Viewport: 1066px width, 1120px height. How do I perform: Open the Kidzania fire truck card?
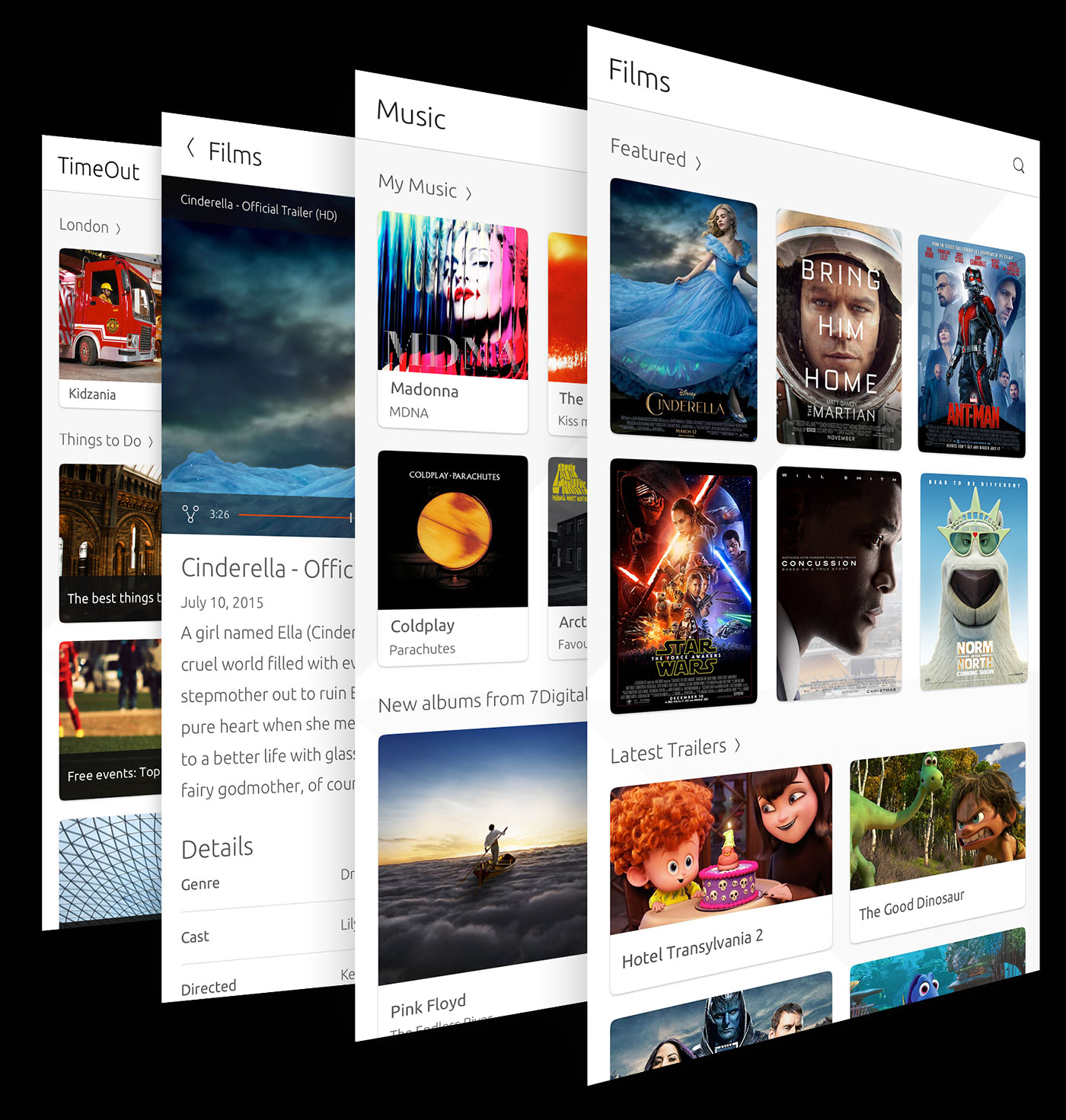point(110,329)
